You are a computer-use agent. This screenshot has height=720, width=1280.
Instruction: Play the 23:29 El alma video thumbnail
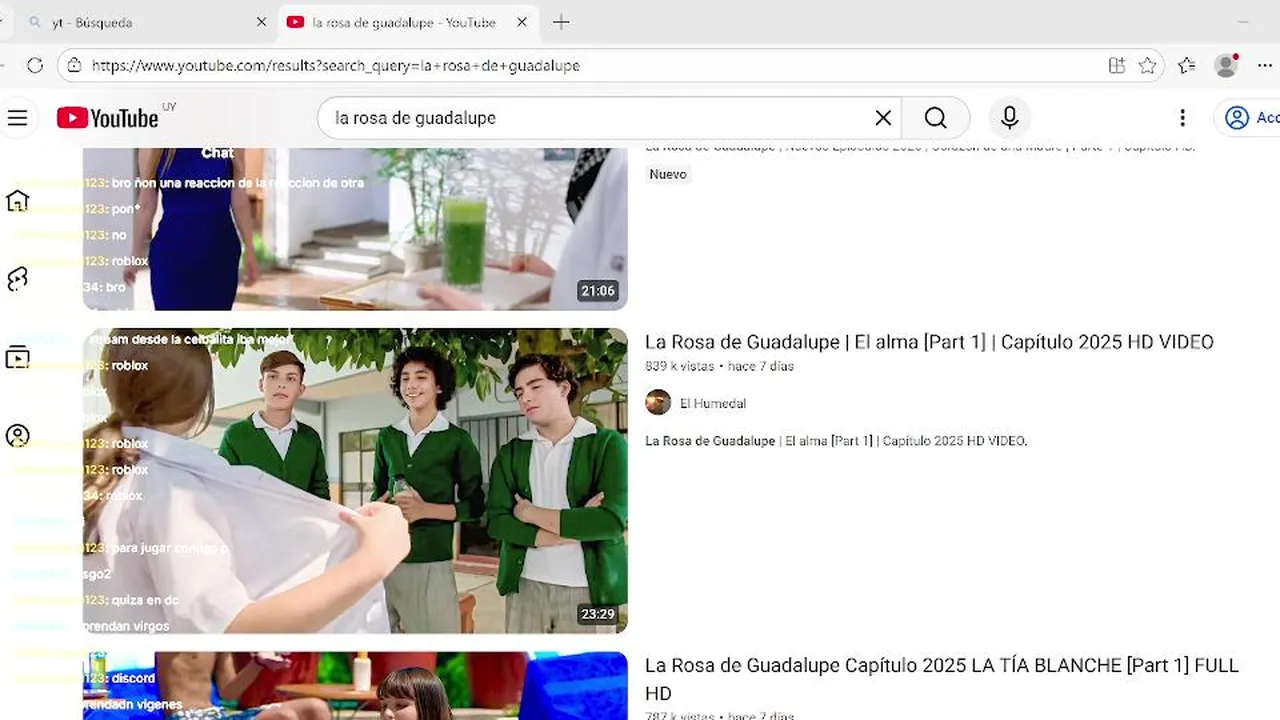tap(355, 481)
